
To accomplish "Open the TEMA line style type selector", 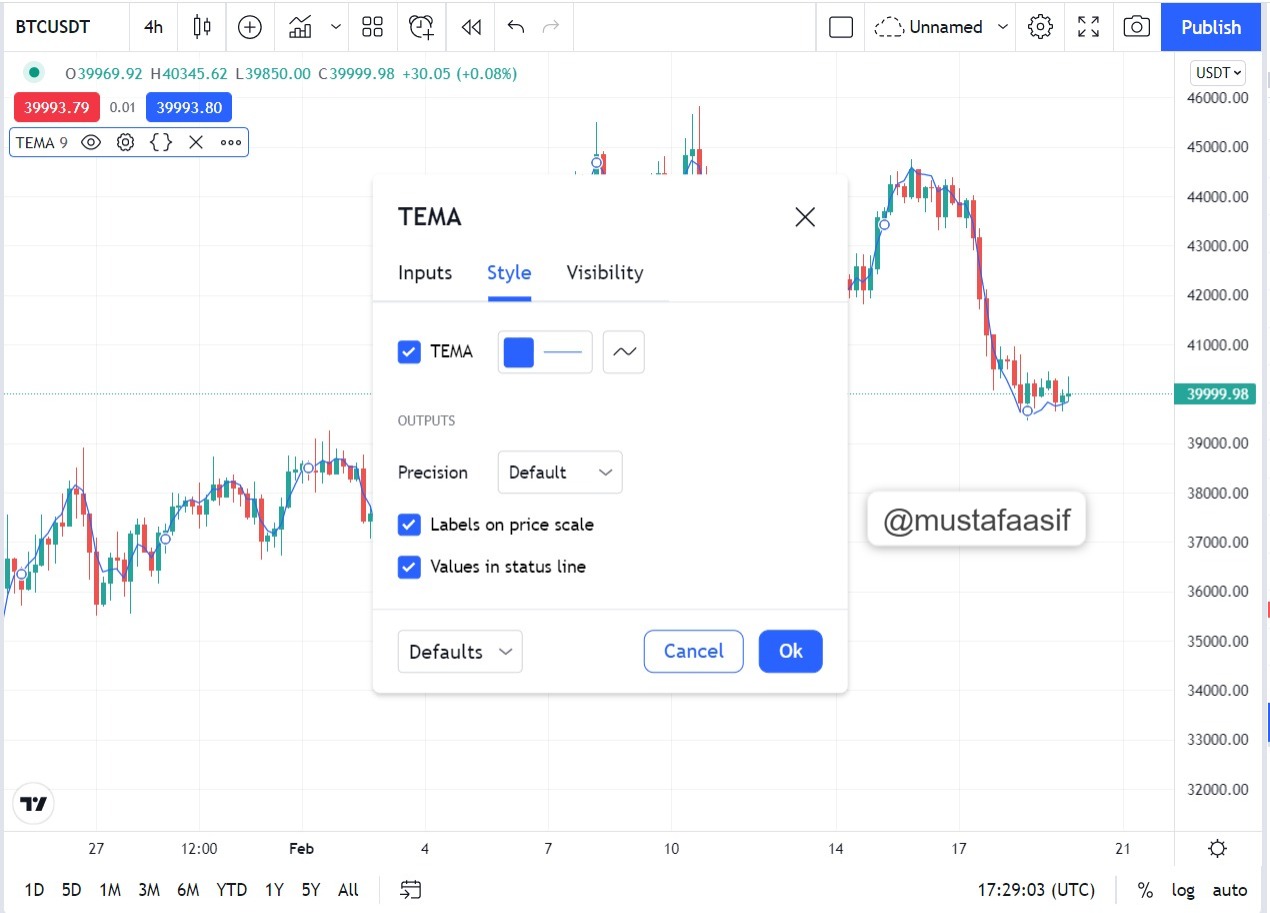I will [624, 352].
